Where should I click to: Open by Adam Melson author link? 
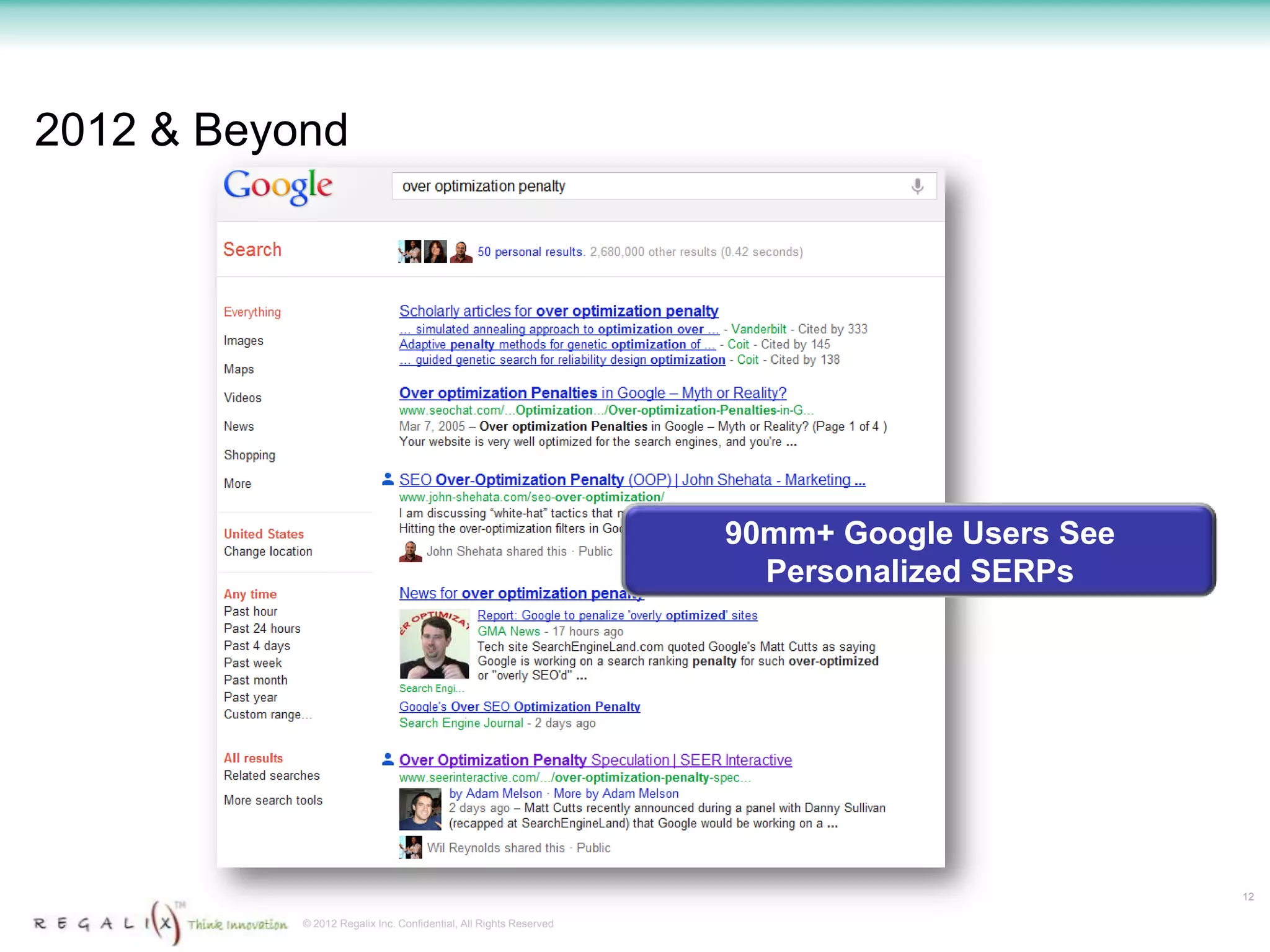pyautogui.click(x=495, y=793)
